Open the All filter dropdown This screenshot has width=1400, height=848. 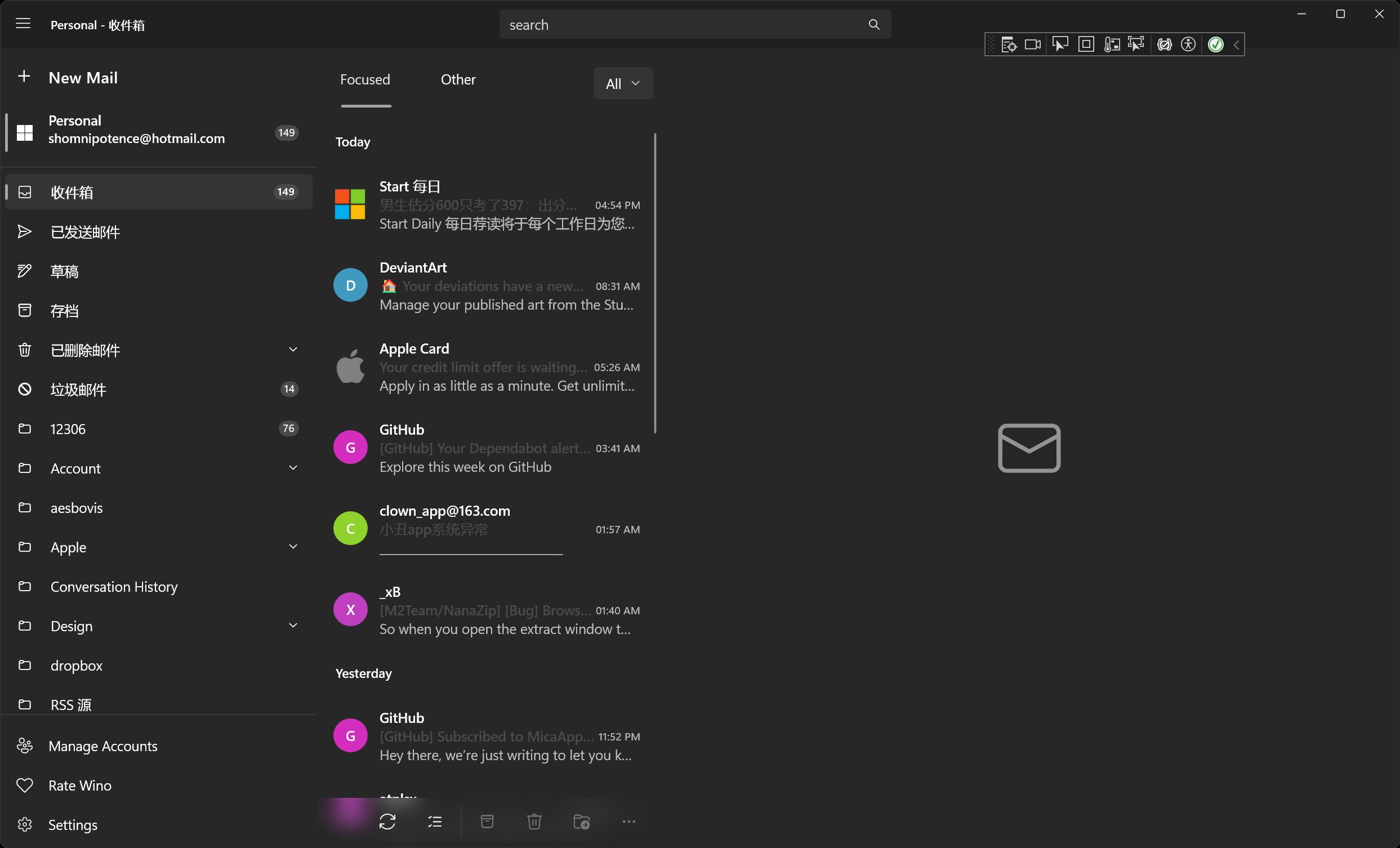[623, 83]
